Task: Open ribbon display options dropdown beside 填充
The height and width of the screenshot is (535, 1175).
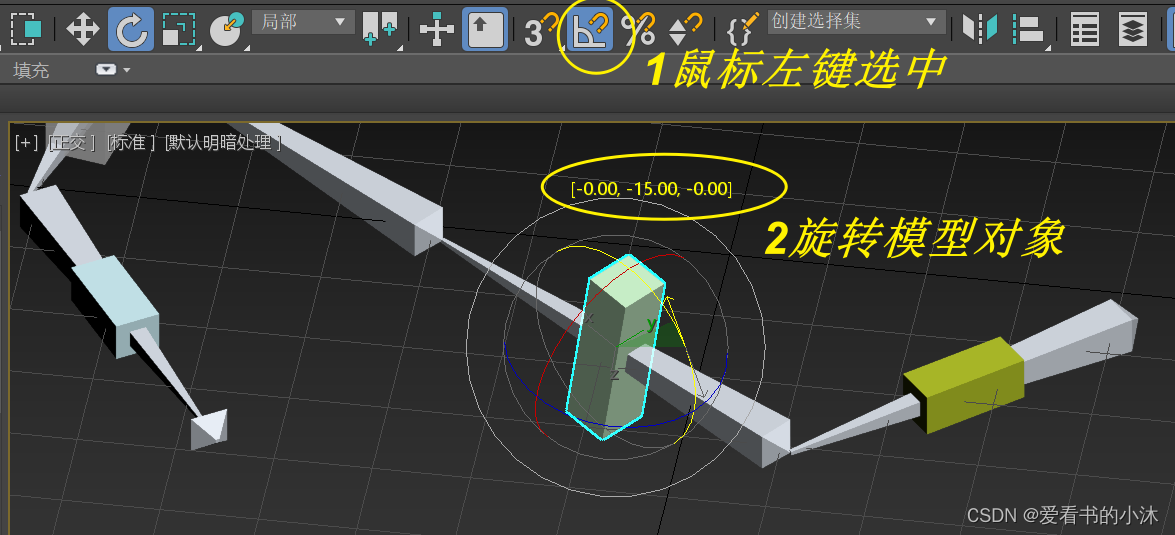Action: click(x=112, y=70)
